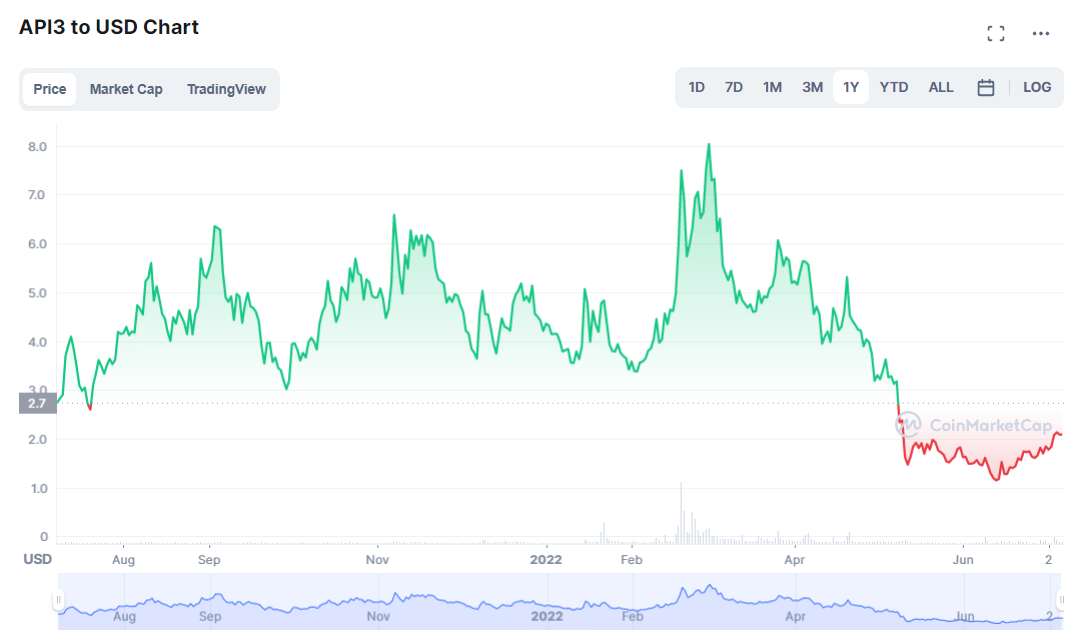Grab the left range slider handle
Viewport: 1080px width, 638px height.
click(x=58, y=600)
